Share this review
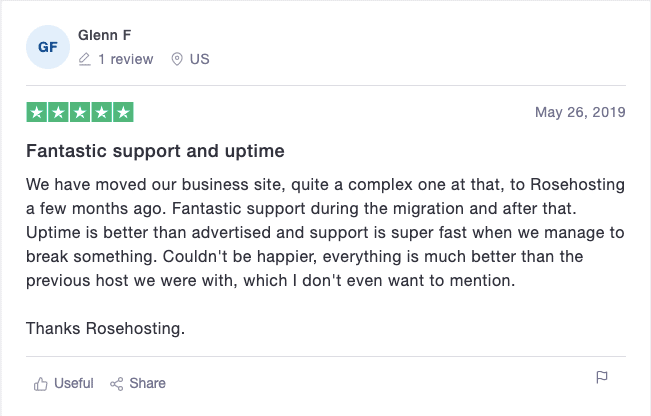 tap(147, 383)
